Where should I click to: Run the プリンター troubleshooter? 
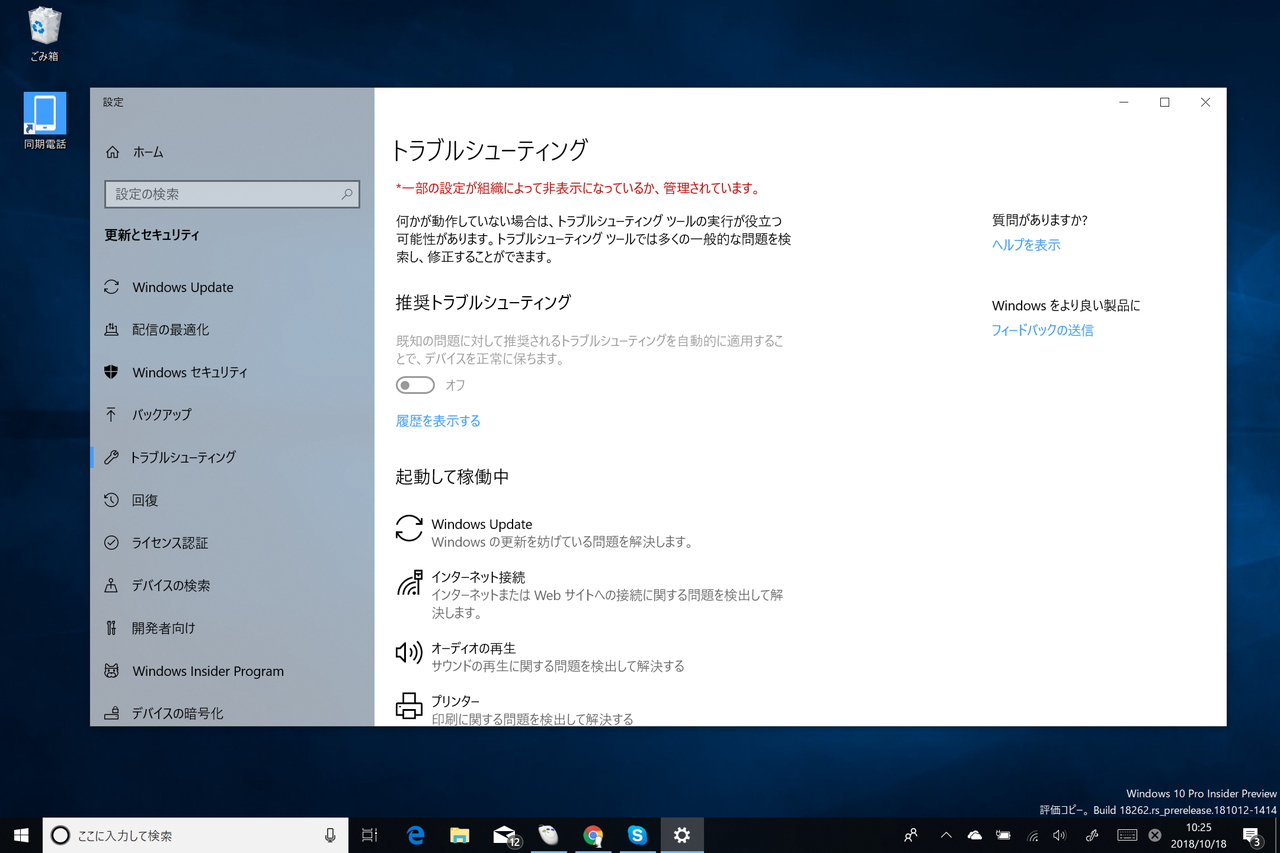pyautogui.click(x=455, y=701)
